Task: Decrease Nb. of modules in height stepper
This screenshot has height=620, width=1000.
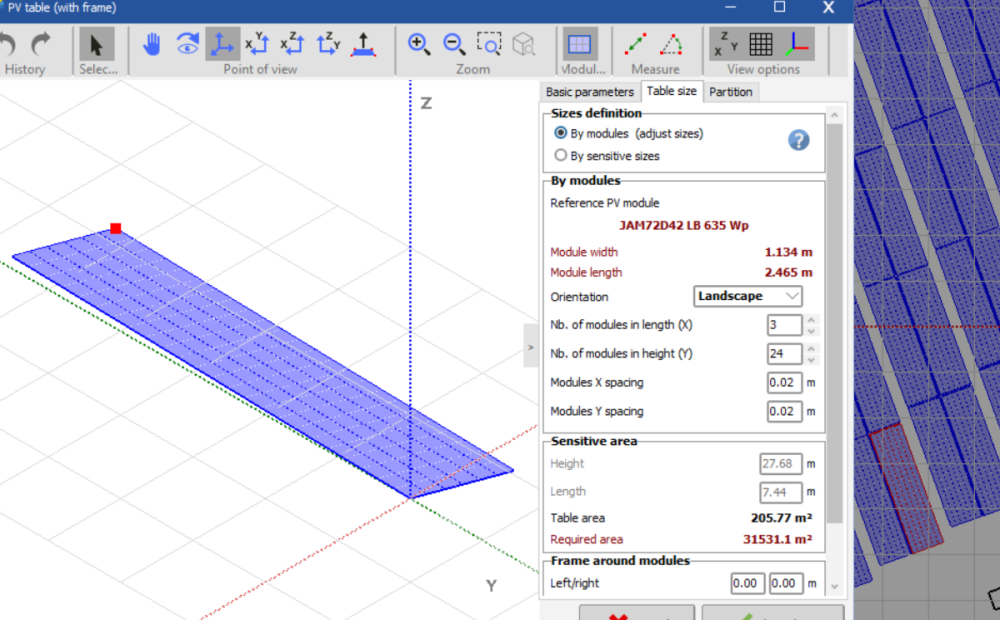Action: (811, 359)
